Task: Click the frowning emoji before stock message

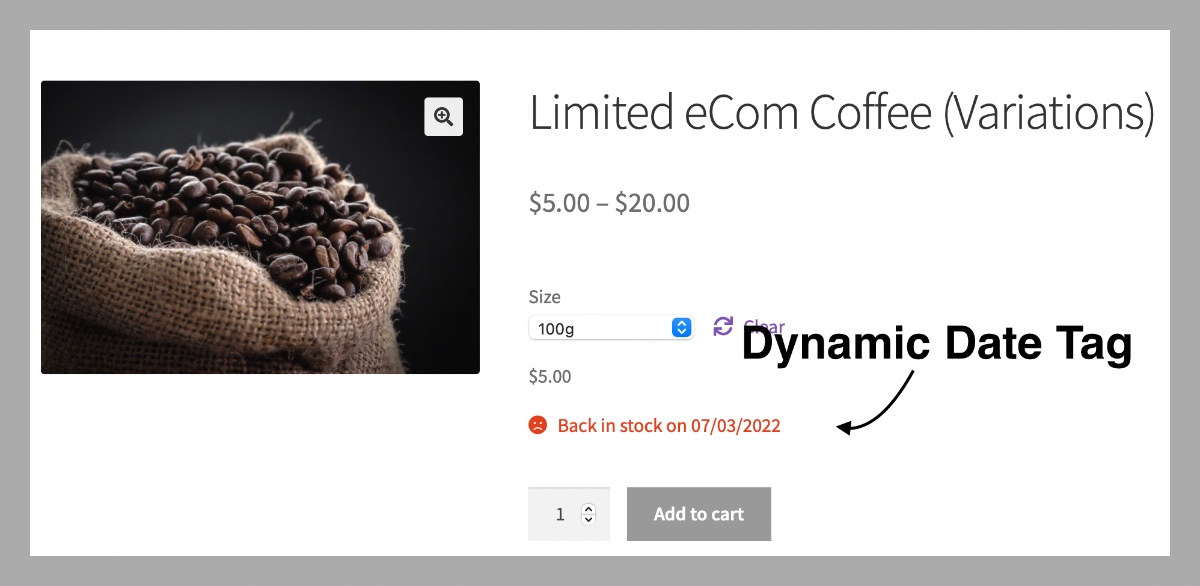Action: [537, 424]
